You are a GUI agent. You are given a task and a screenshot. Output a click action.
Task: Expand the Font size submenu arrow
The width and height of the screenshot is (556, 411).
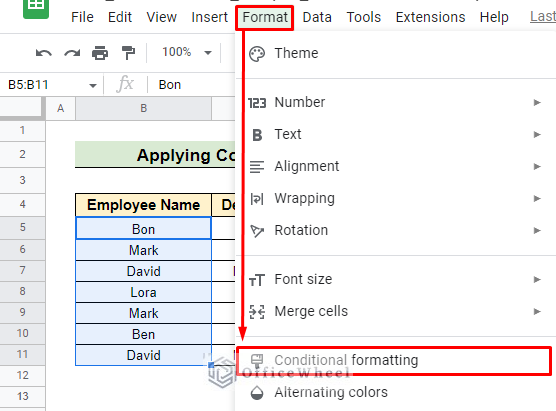pyautogui.click(x=537, y=279)
